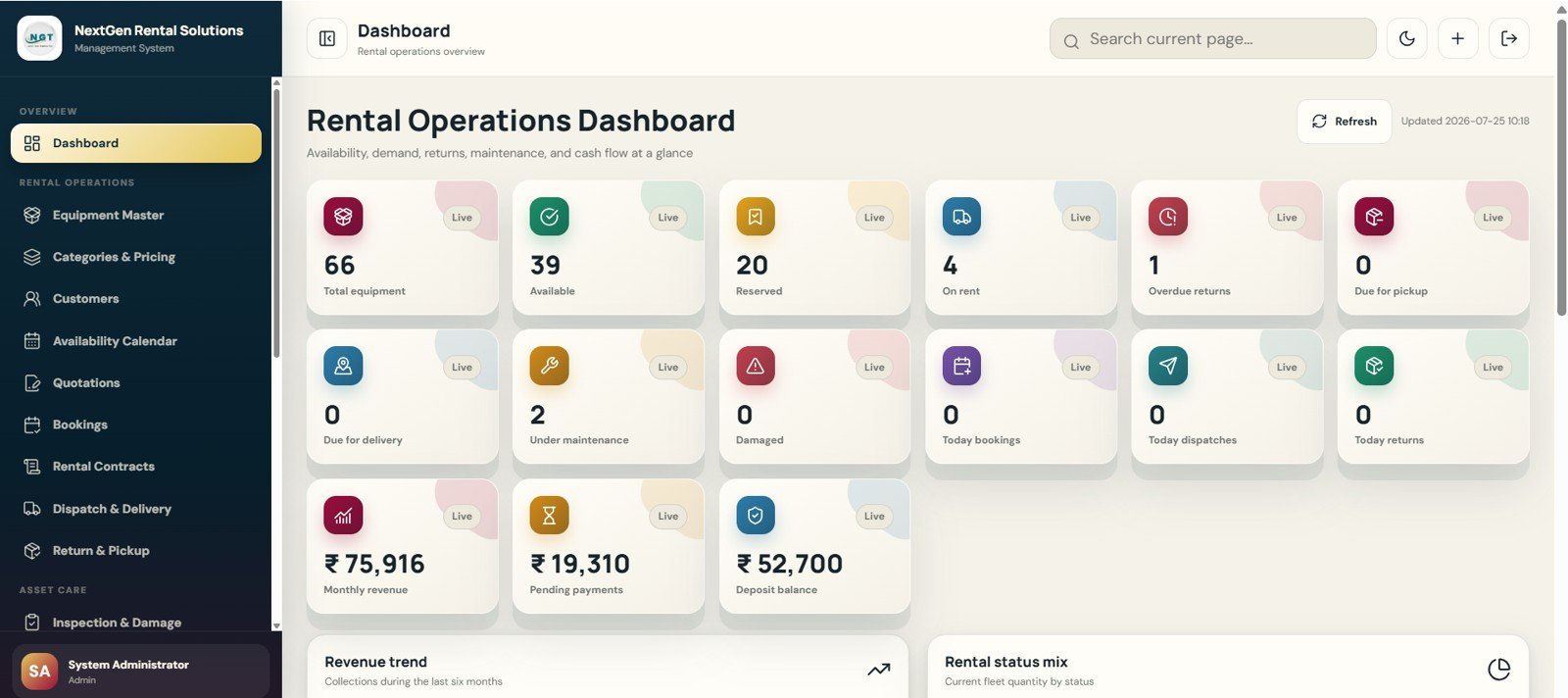Viewport: 1568px width, 698px height.
Task: Click the 66 Total equipment value
Action: [339, 266]
